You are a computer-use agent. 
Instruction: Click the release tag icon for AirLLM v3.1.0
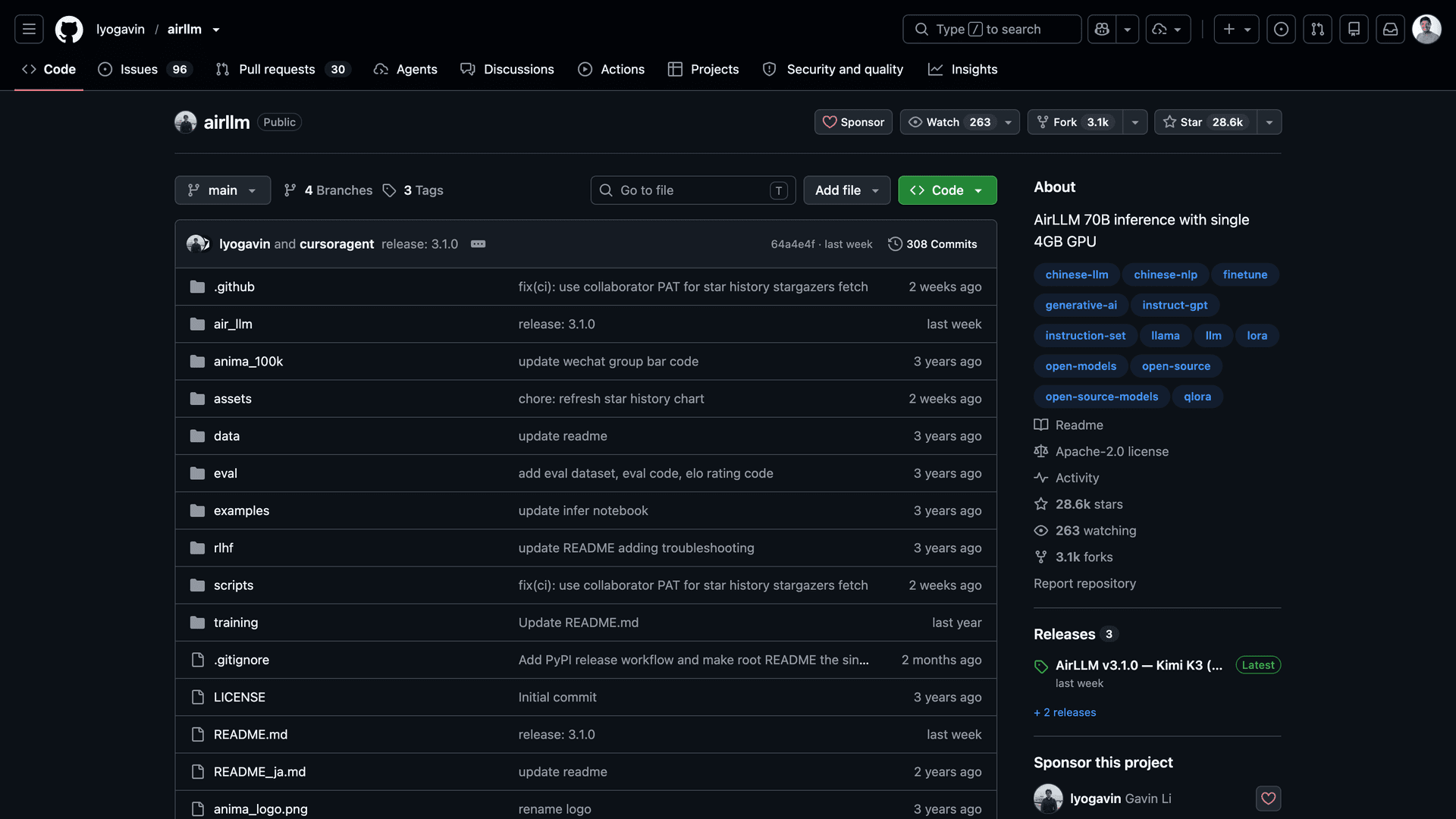click(x=1041, y=666)
